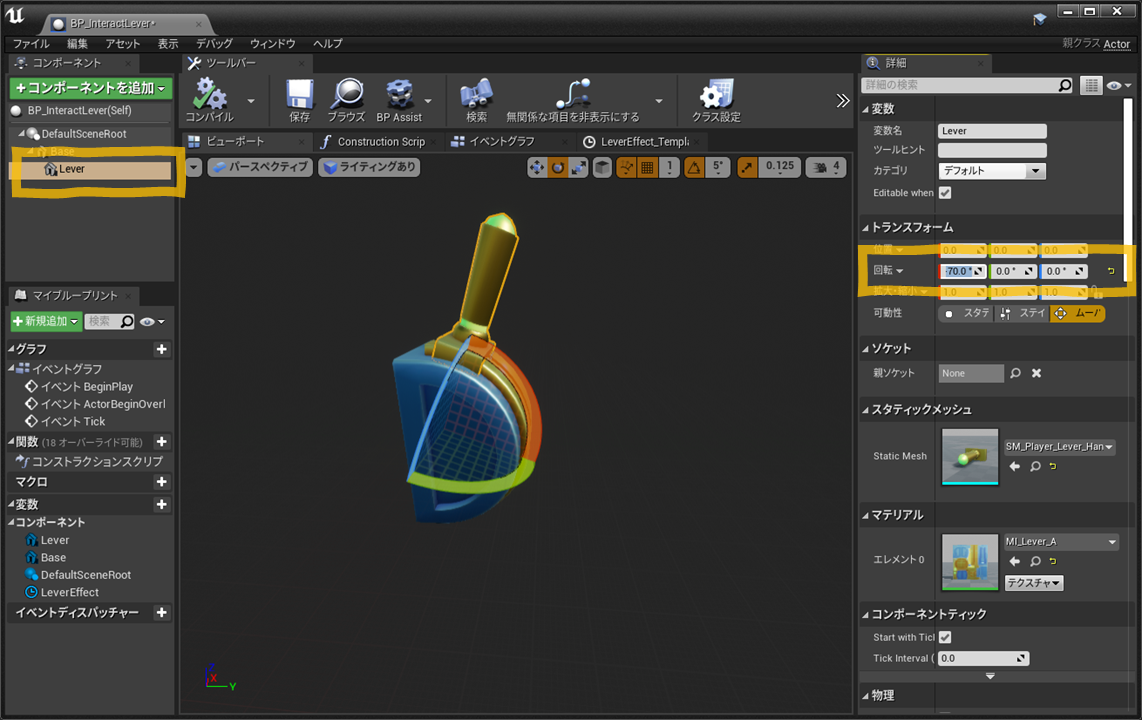Viewport: 1142px width, 720px height.
Task: Click the Tick Interval value field
Action: click(983, 658)
